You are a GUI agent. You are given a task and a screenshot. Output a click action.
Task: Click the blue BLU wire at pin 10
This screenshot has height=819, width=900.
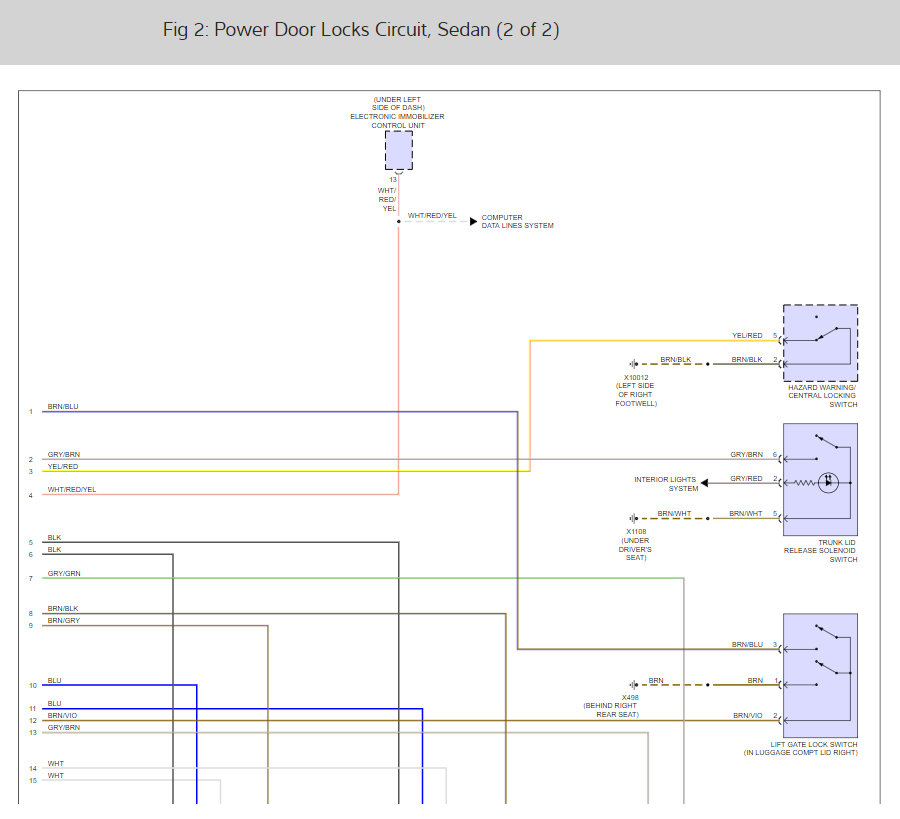click(120, 685)
